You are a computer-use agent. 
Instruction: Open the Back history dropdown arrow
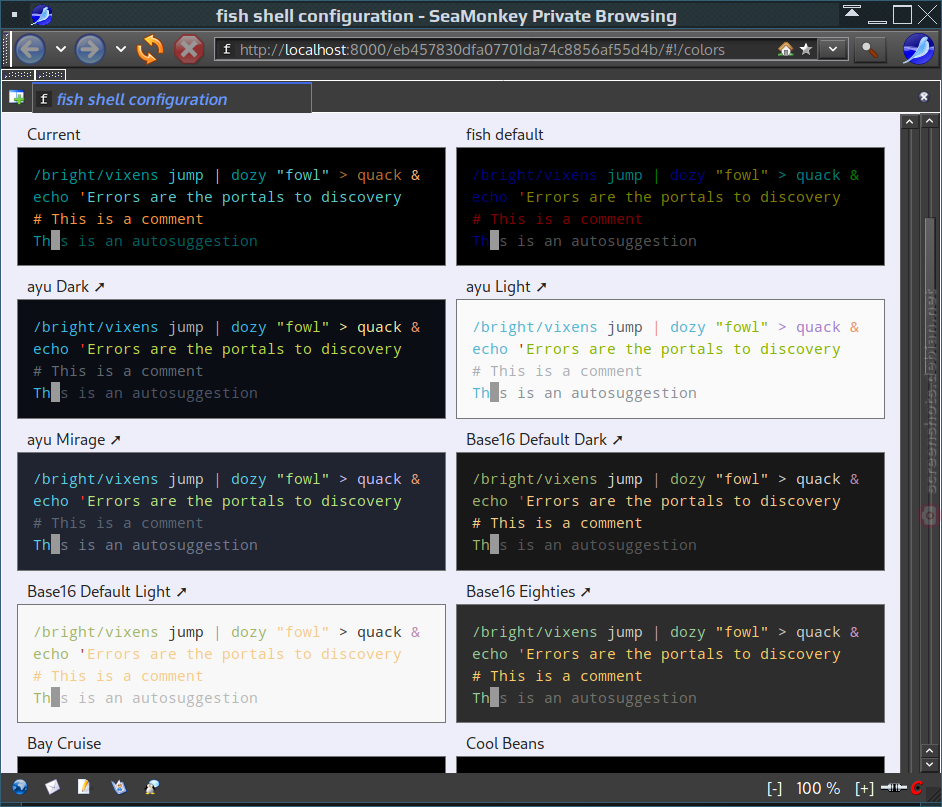pyautogui.click(x=61, y=49)
